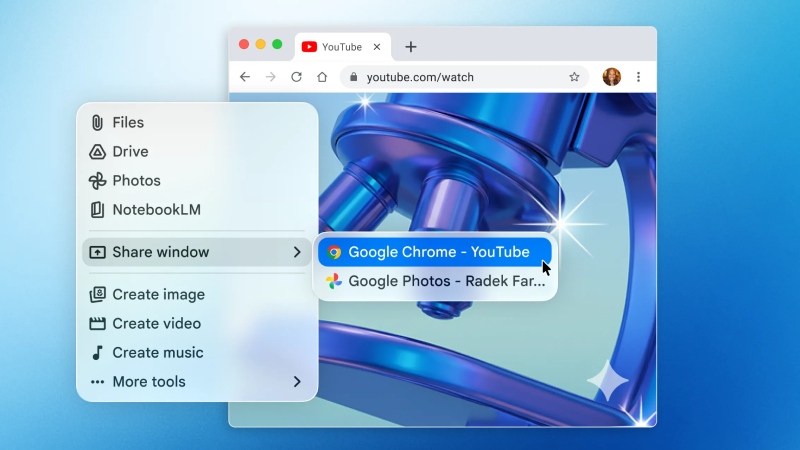Choose Create music from the menu

tap(197, 353)
